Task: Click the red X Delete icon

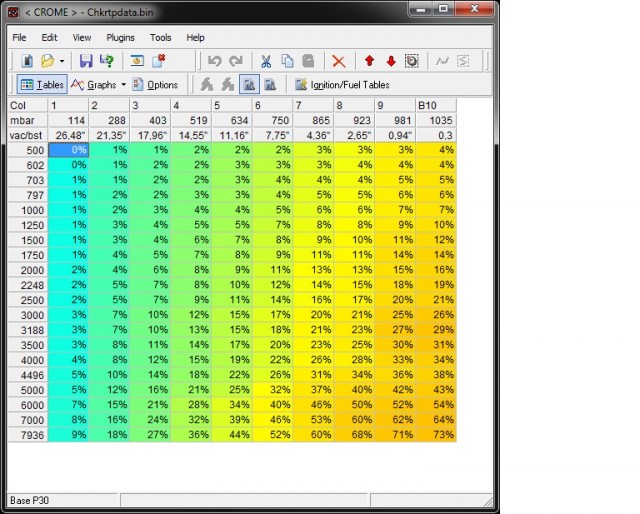Action: (338, 61)
